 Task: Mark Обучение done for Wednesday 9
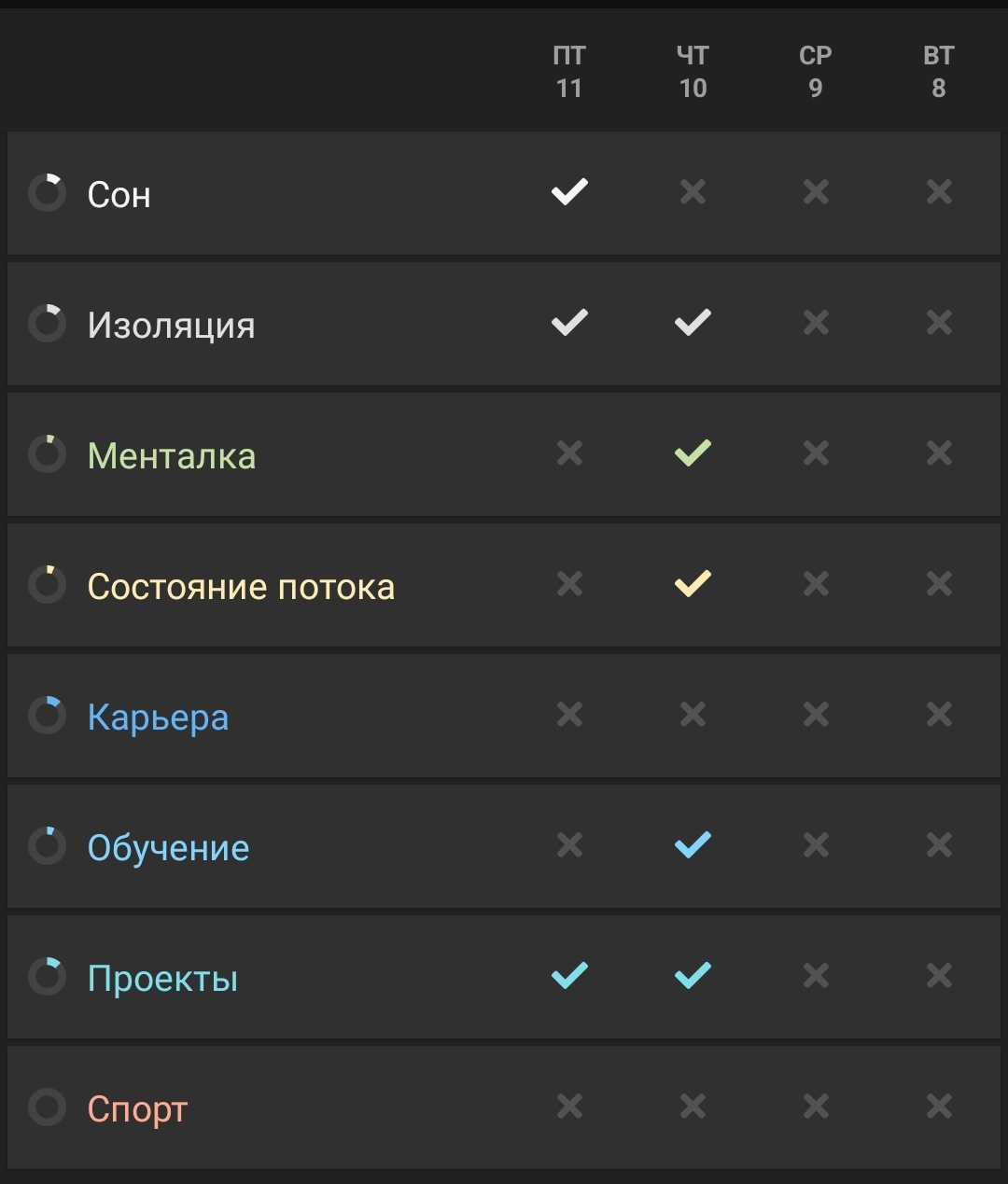click(816, 845)
